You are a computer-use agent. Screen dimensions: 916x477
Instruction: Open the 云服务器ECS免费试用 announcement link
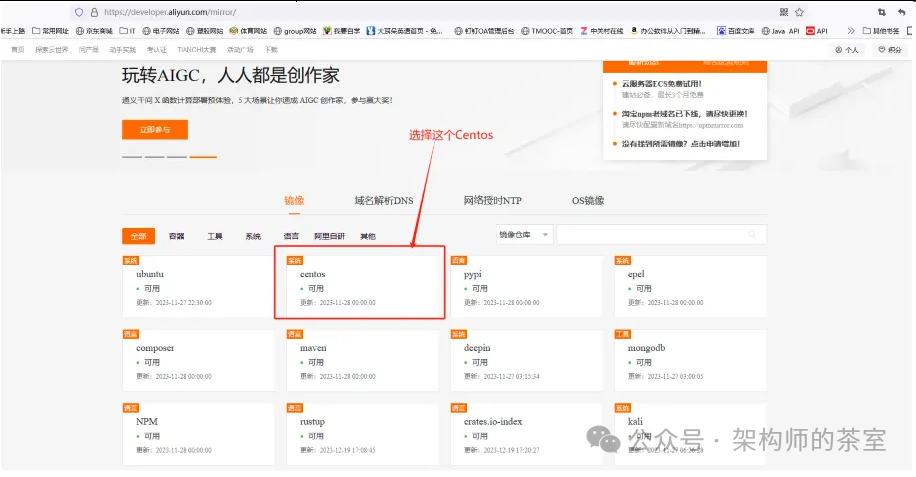coord(662,83)
